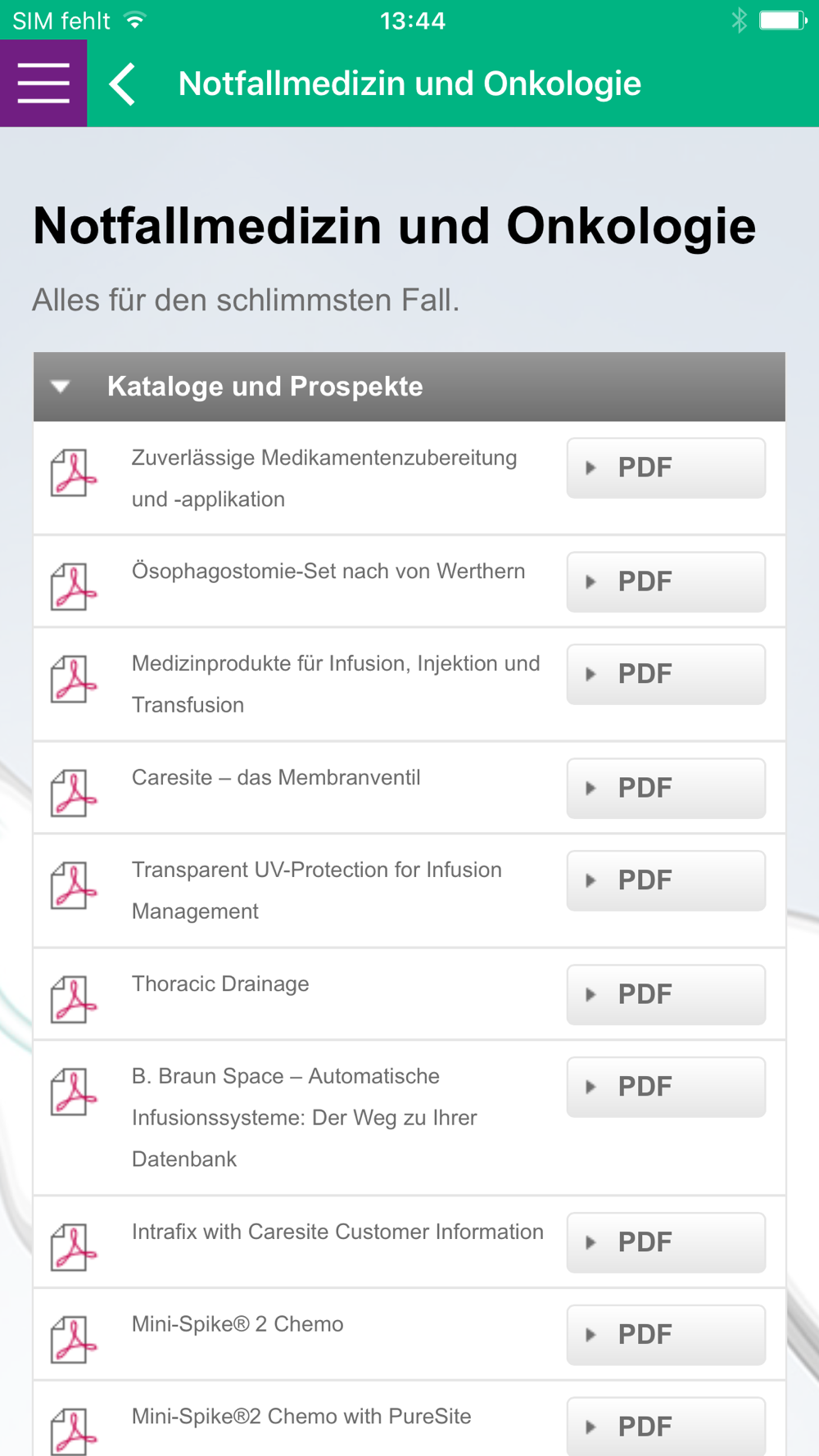The width and height of the screenshot is (819, 1456).
Task: Click PDF icon next to Caresite Membranventil
Action: (73, 793)
